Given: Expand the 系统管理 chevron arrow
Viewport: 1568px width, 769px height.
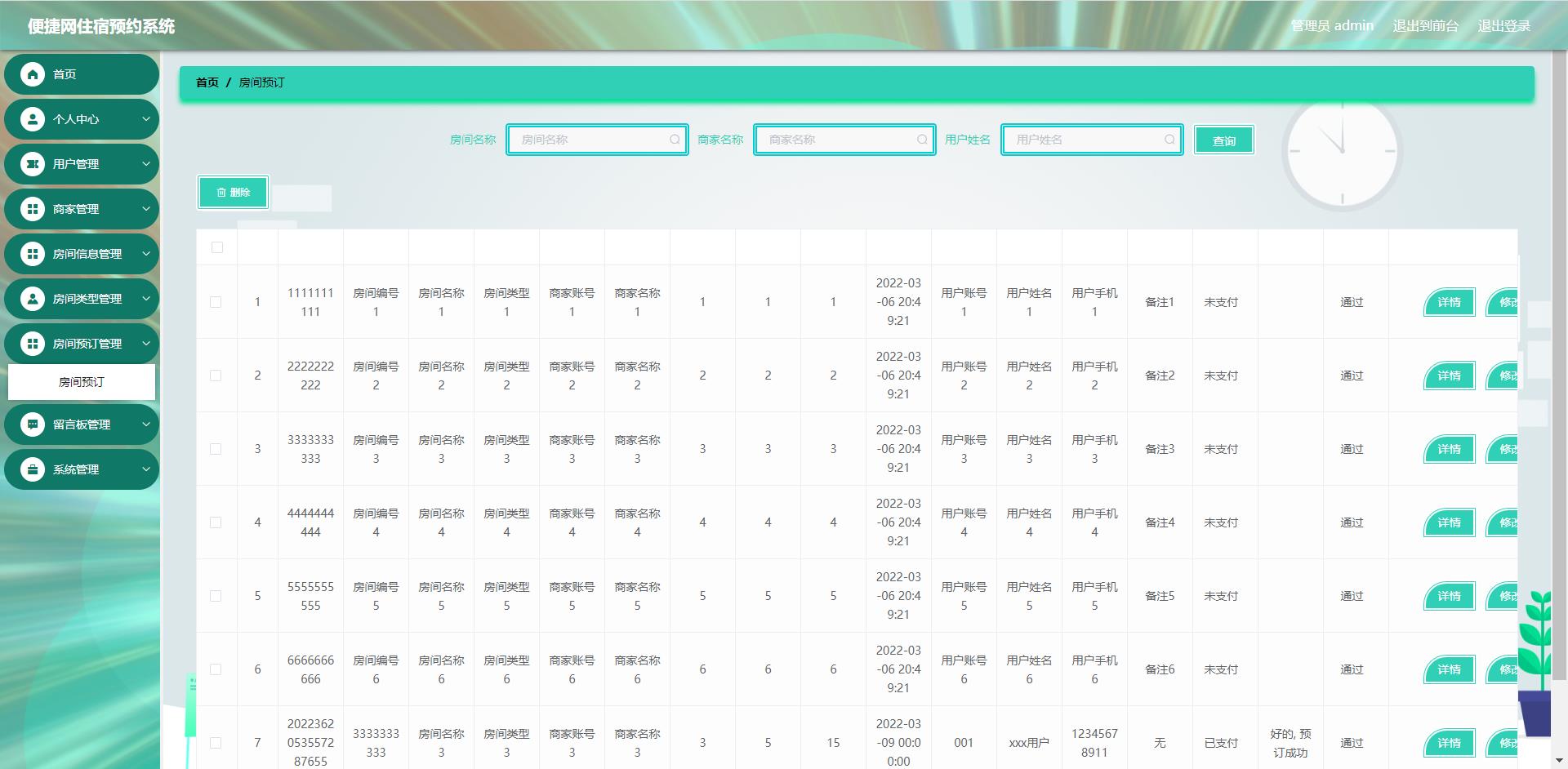Looking at the screenshot, I should point(146,469).
